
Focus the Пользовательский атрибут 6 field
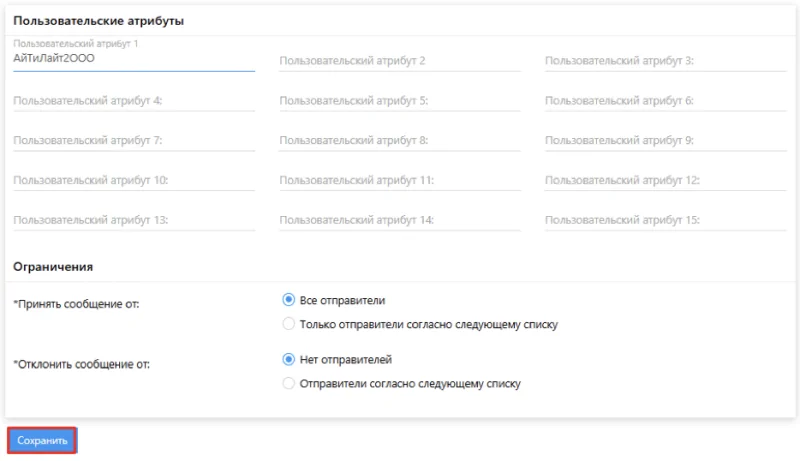point(666,101)
